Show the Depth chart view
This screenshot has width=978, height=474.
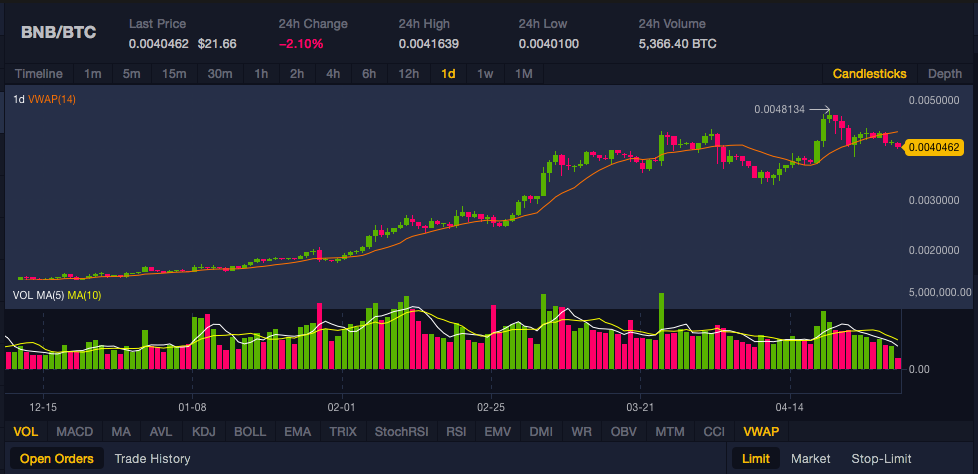pos(944,74)
